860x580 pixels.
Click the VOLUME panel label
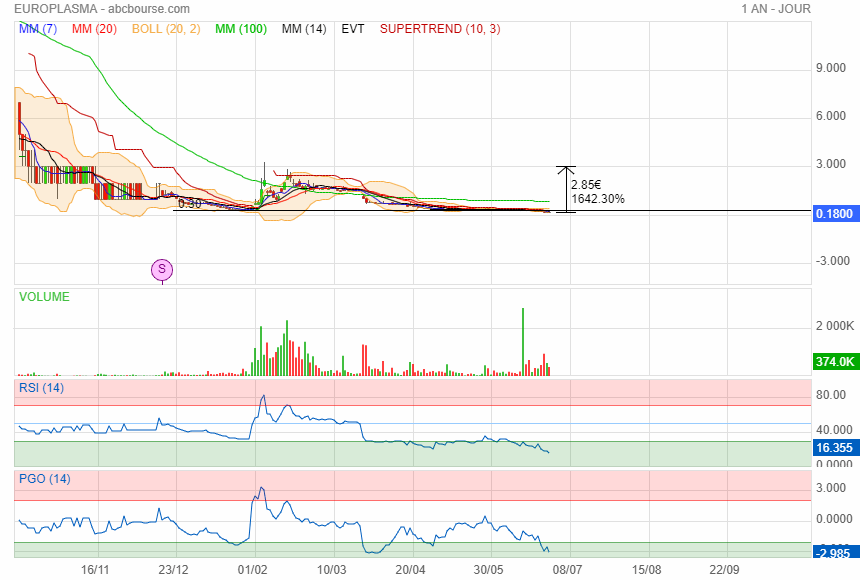point(44,297)
